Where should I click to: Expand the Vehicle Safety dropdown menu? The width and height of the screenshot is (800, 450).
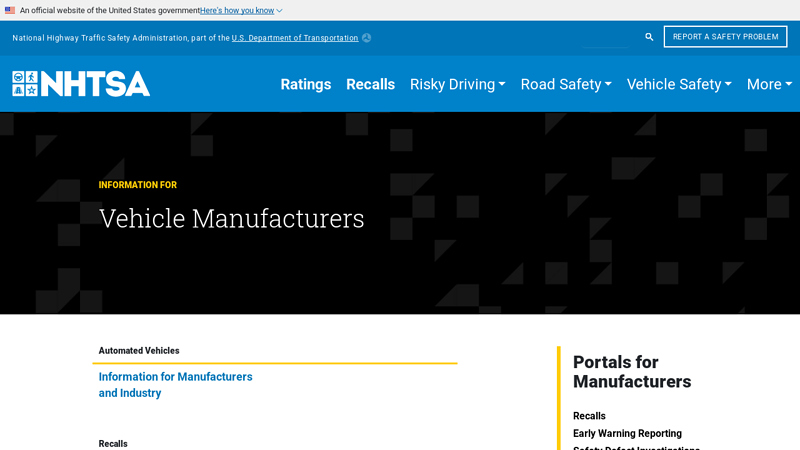tap(679, 84)
